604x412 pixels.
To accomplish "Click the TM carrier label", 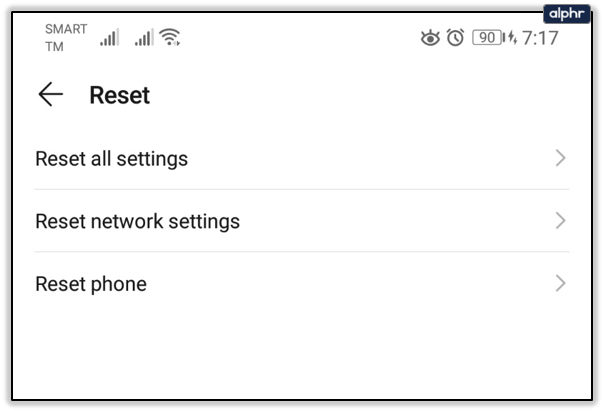I will (x=54, y=47).
